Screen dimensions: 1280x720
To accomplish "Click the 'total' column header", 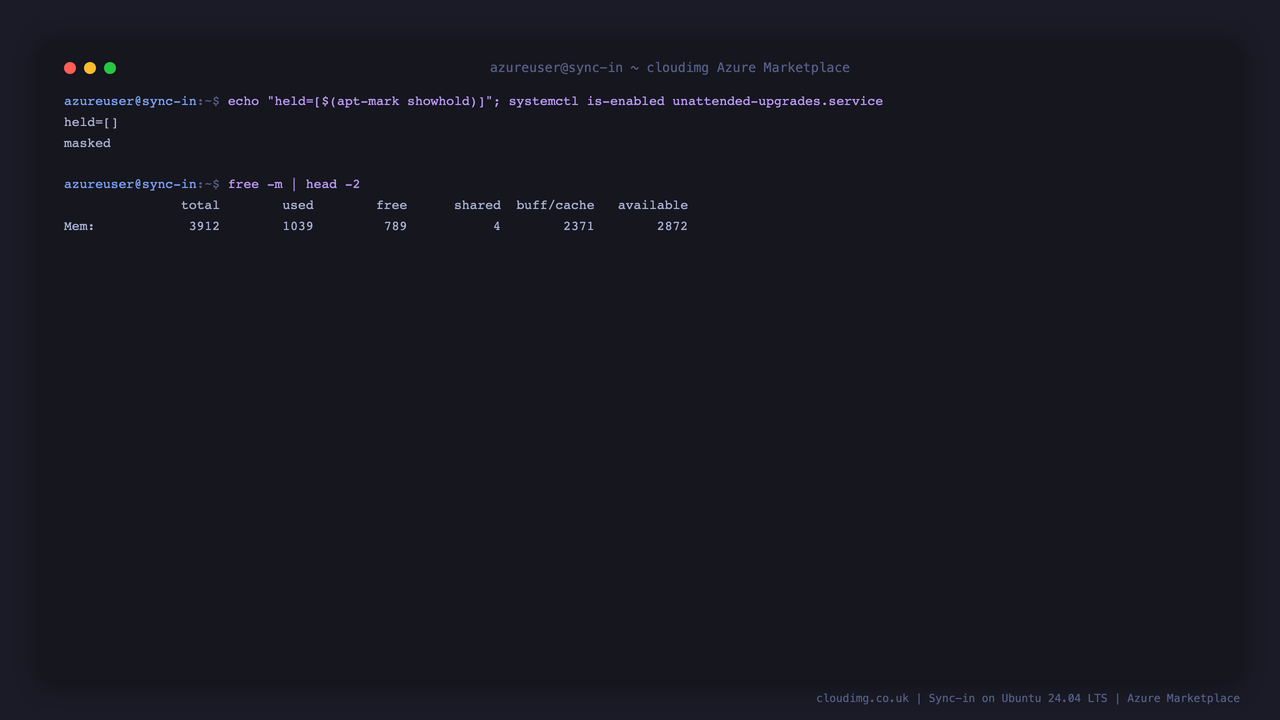I will [200, 205].
